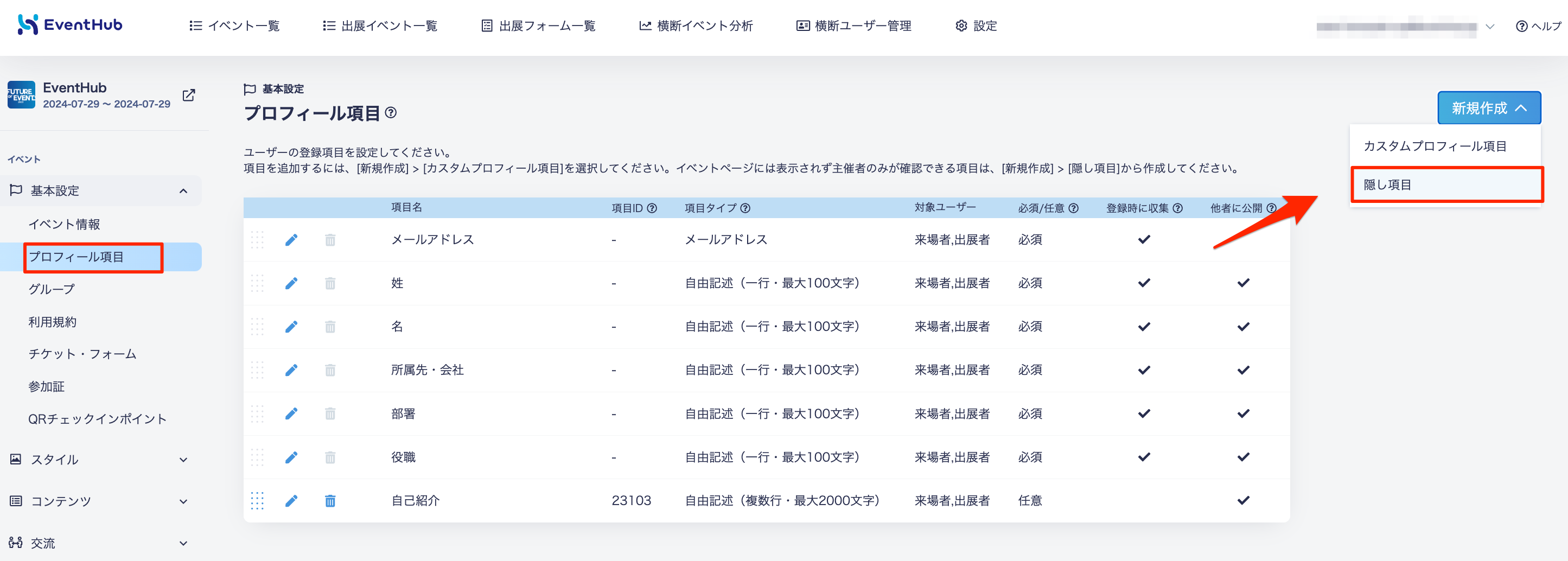Open help icon next to プロフィール項目 title
Screen dimensions: 1568x561
[391, 112]
